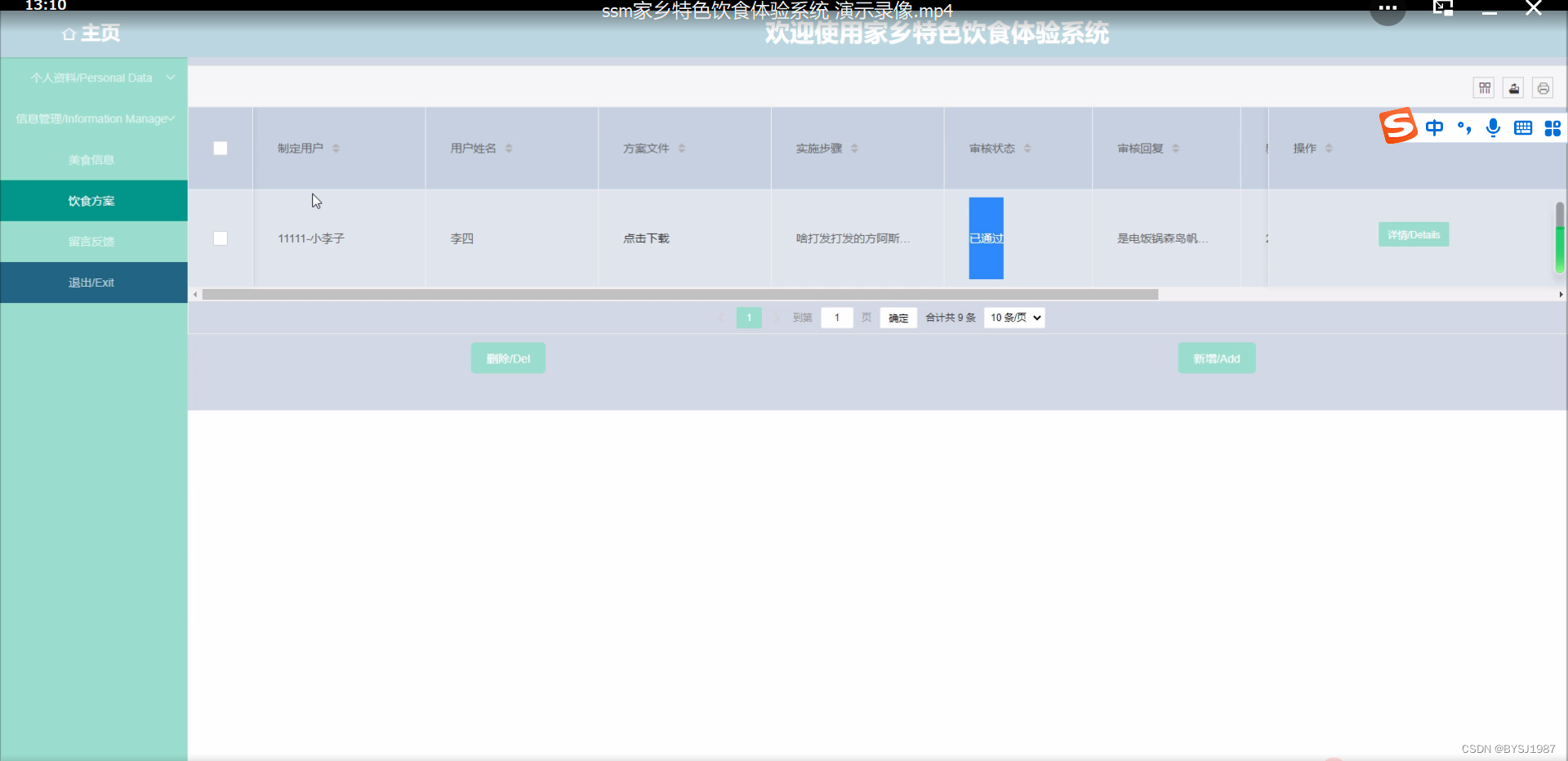Expand 个人资料/Personal Data menu
This screenshot has width=1568, height=761.
94,78
